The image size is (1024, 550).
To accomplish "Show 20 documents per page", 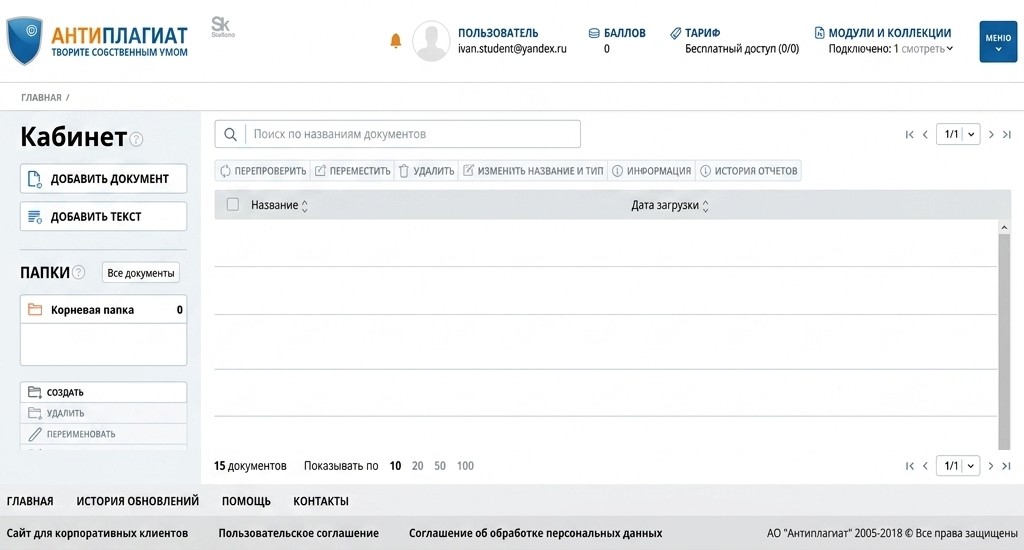I will pos(417,466).
